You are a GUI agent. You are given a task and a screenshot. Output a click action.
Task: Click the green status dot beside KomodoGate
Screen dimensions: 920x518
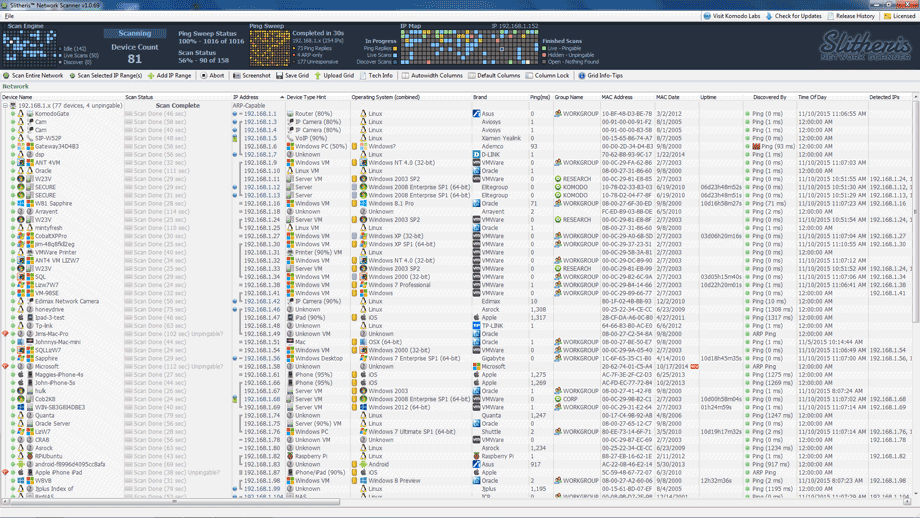point(13,114)
